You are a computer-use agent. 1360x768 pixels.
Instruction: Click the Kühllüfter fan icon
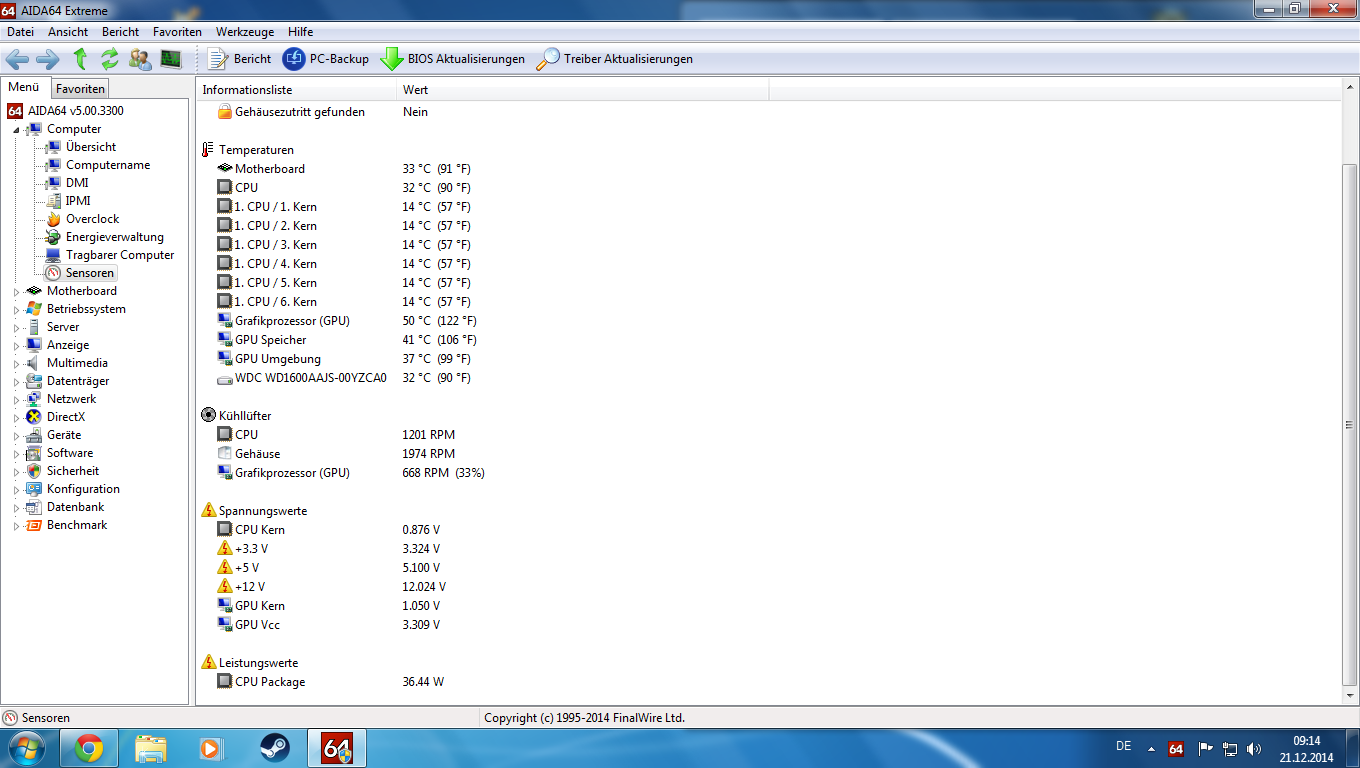click(208, 416)
